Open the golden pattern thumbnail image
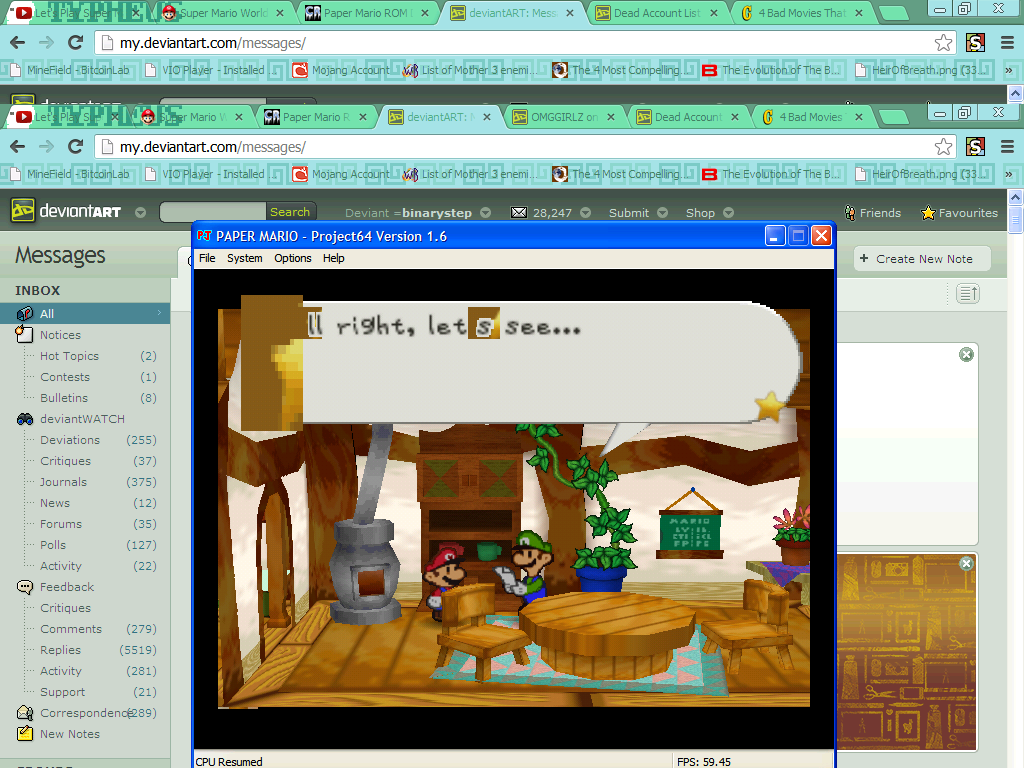 (906, 652)
